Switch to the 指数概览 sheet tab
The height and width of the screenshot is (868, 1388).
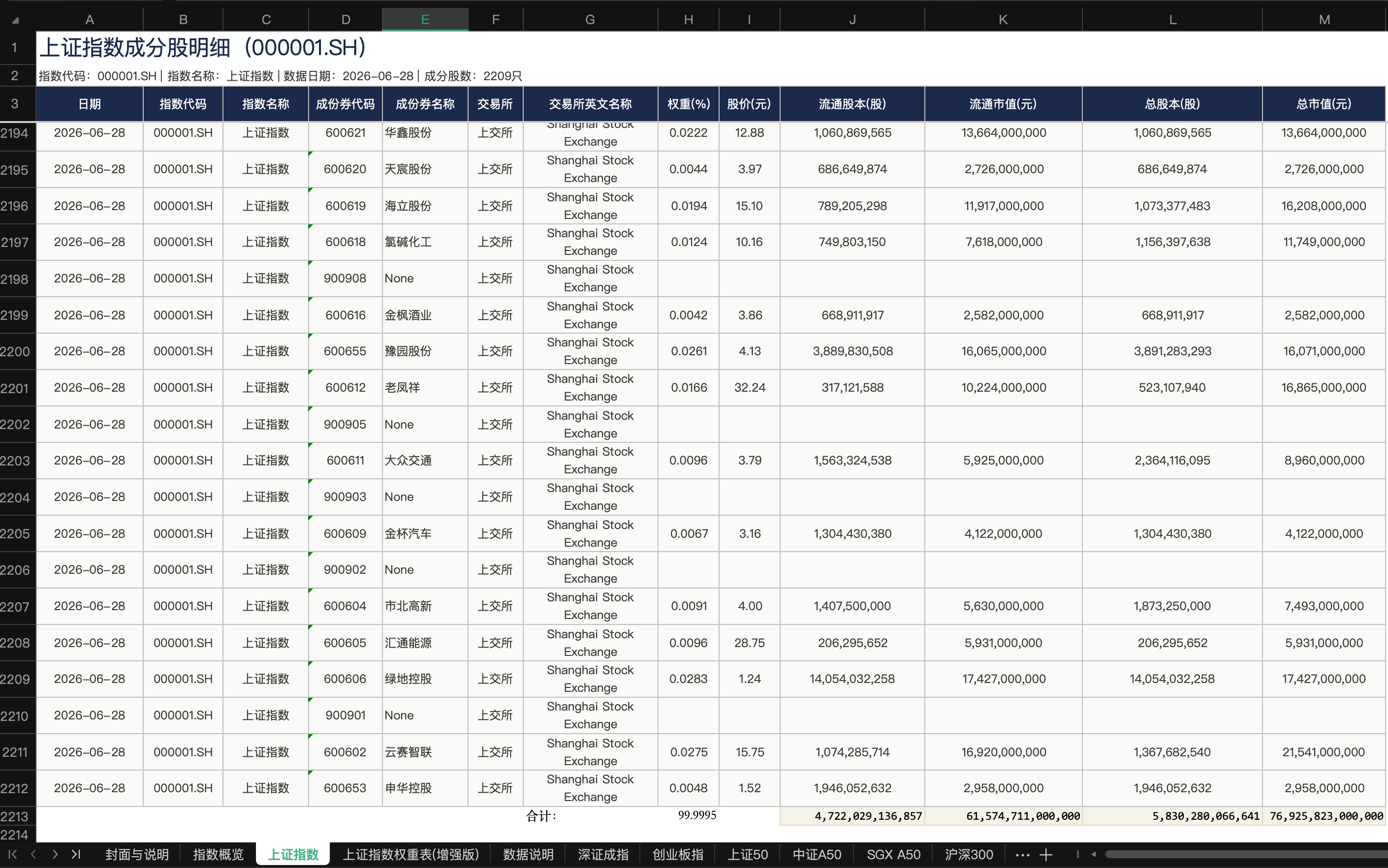218,854
